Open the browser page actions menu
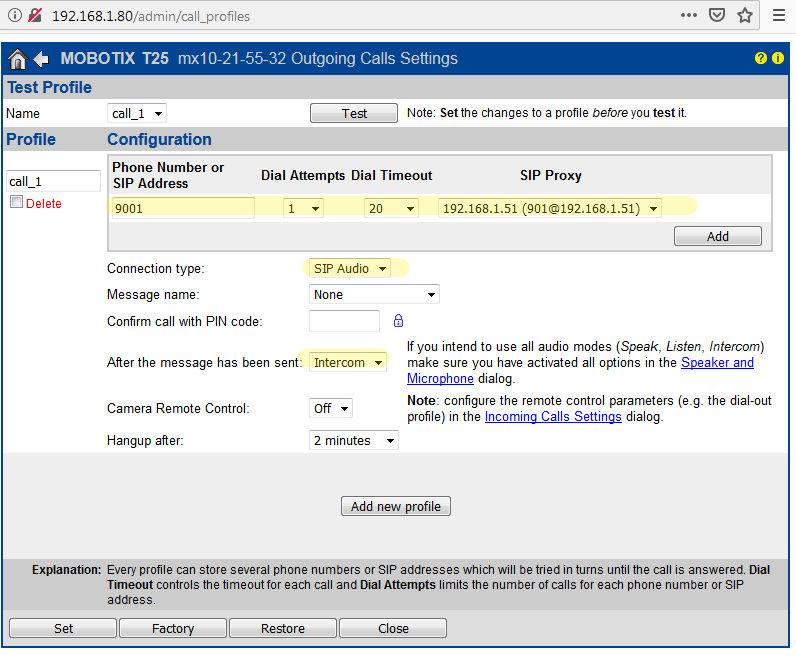 [x=689, y=16]
